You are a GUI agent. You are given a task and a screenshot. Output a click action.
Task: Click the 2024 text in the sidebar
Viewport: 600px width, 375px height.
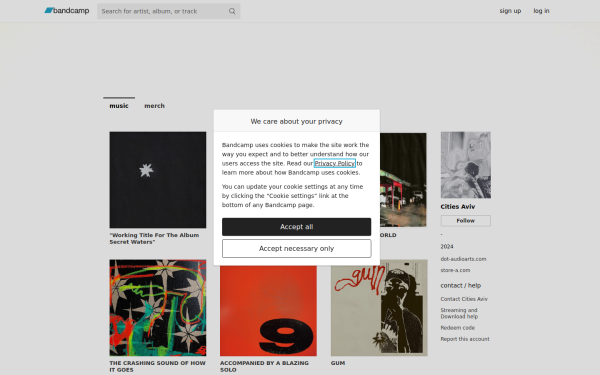coord(447,246)
